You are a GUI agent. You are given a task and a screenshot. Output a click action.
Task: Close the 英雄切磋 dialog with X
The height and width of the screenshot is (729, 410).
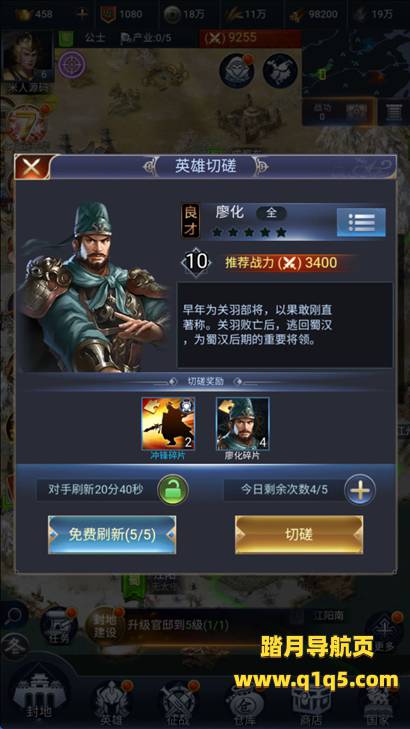tap(31, 167)
